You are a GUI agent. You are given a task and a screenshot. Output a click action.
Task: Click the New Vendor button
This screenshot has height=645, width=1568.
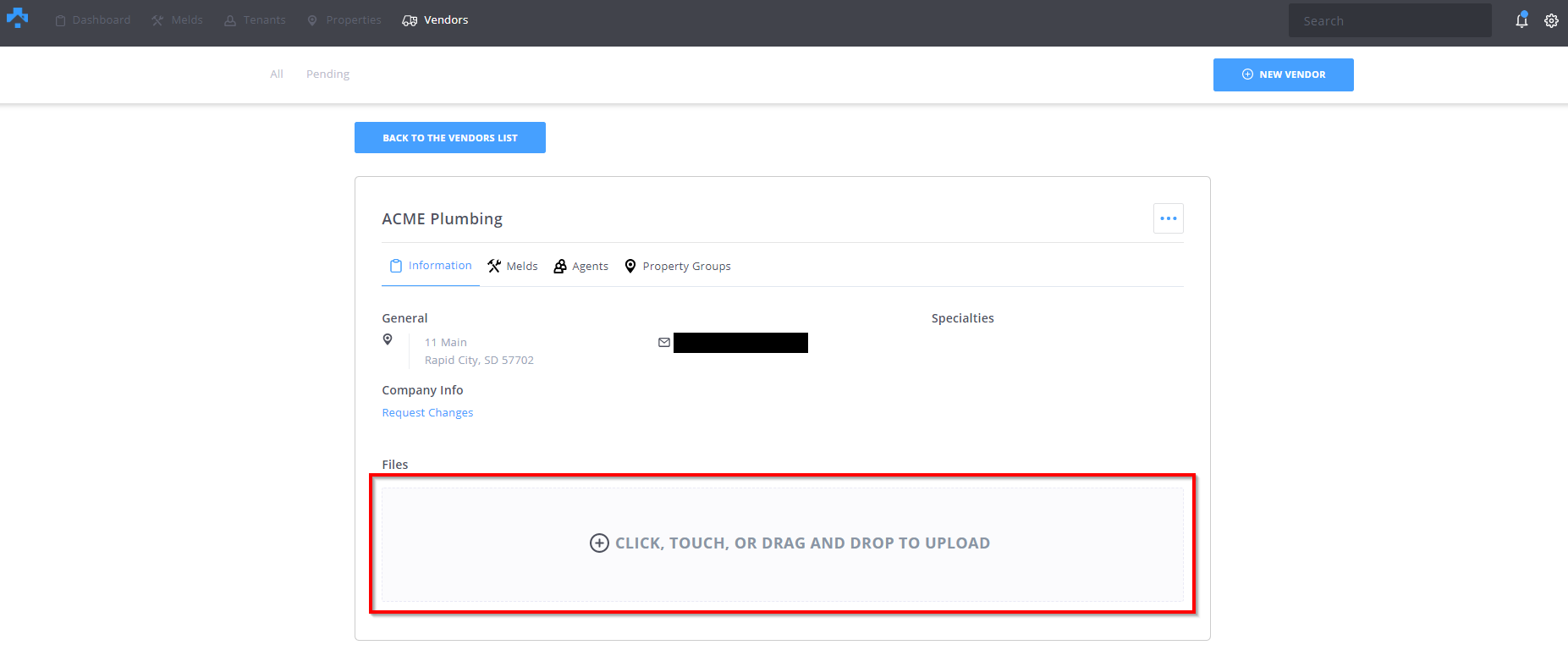1284,74
